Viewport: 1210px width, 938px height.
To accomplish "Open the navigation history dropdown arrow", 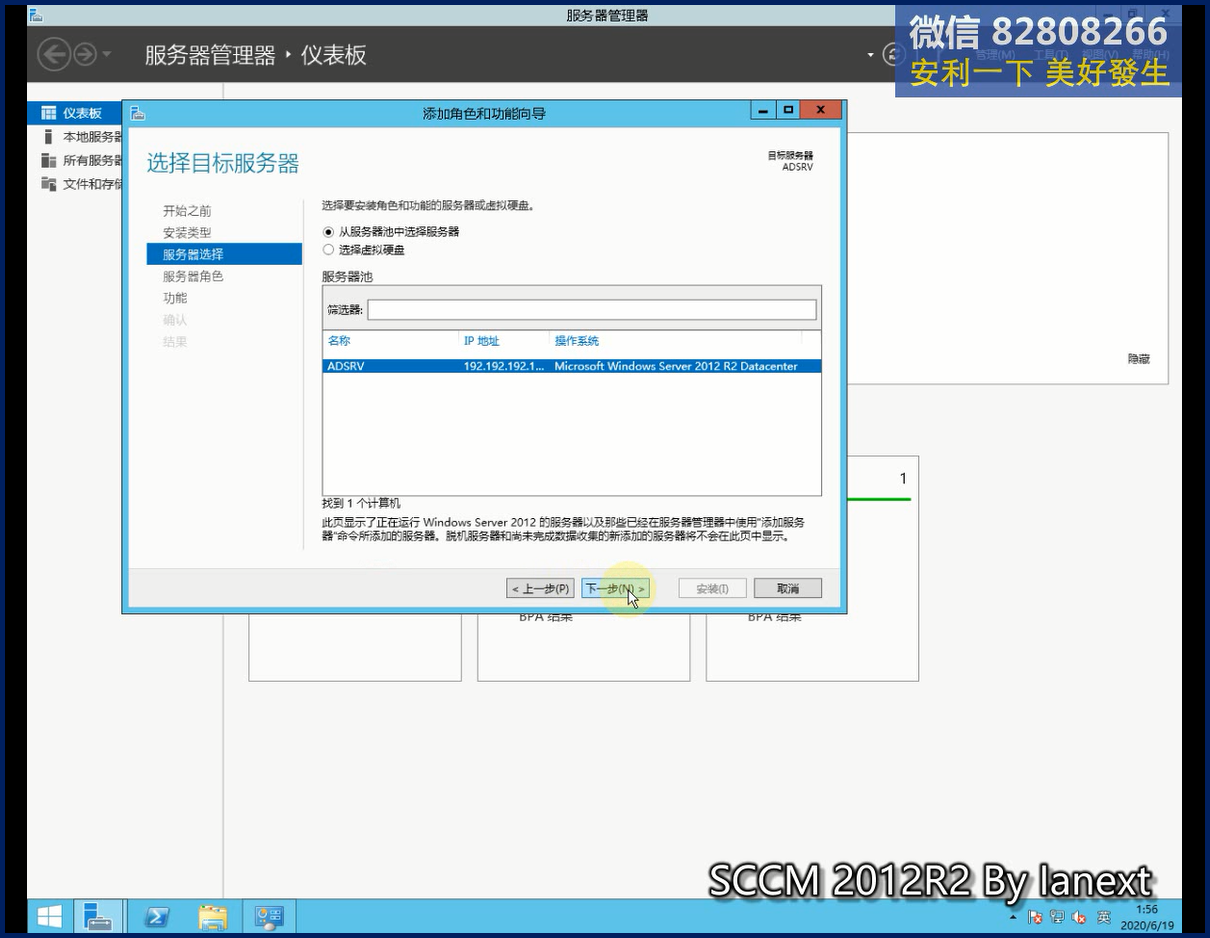I will click(107, 55).
